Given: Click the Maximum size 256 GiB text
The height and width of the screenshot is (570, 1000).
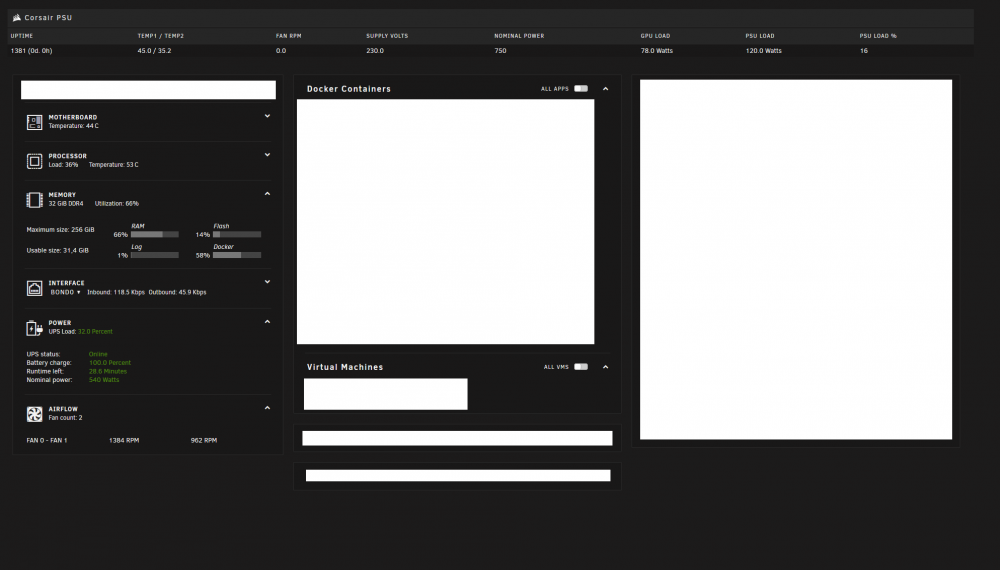Looking at the screenshot, I should tap(60, 230).
